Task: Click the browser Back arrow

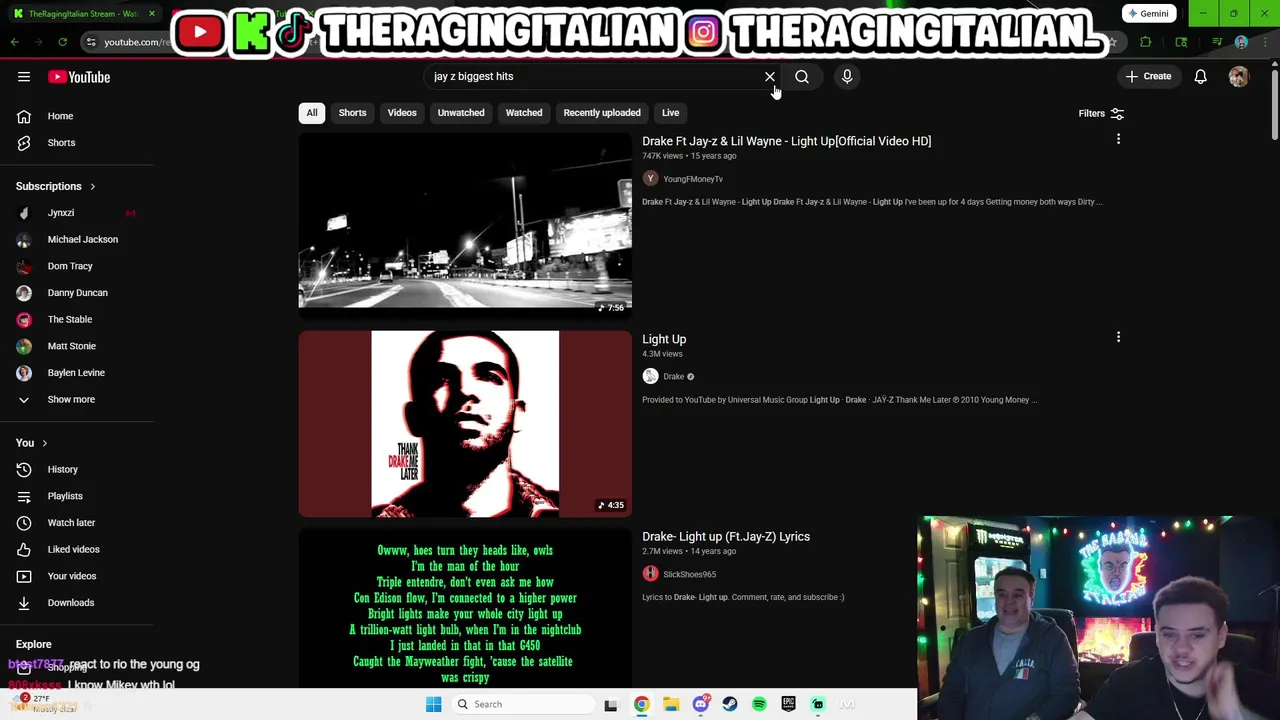Action: 14,42
